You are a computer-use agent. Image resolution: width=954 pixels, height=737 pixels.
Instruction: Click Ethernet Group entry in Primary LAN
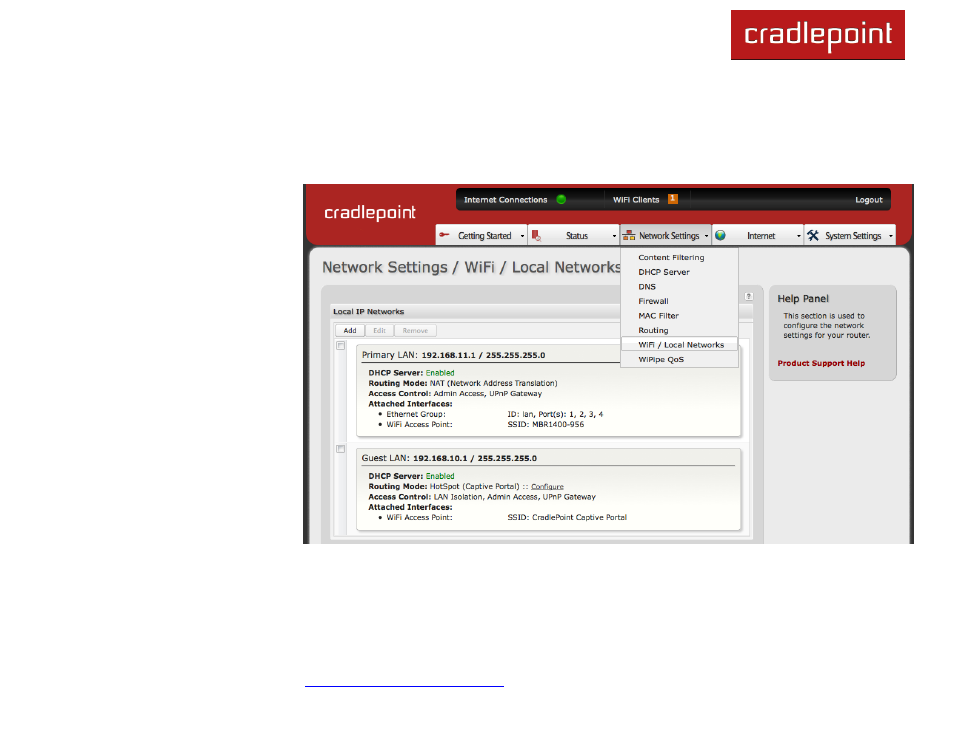coord(416,414)
